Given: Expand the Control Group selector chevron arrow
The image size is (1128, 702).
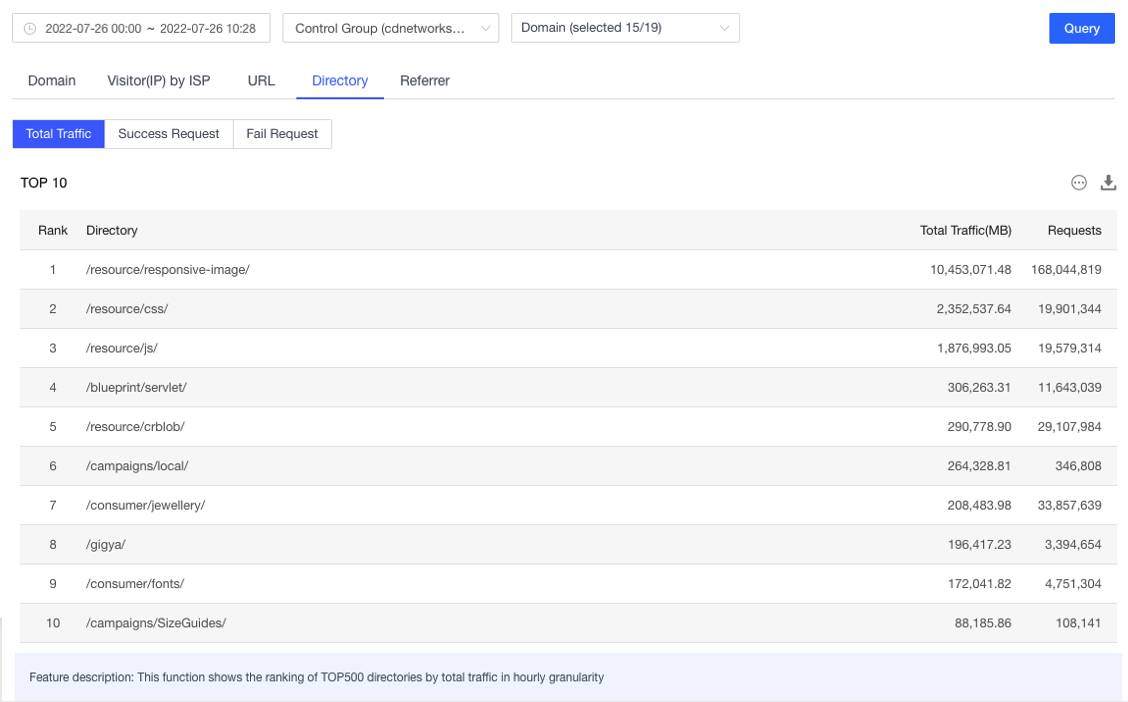Looking at the screenshot, I should click(487, 27).
